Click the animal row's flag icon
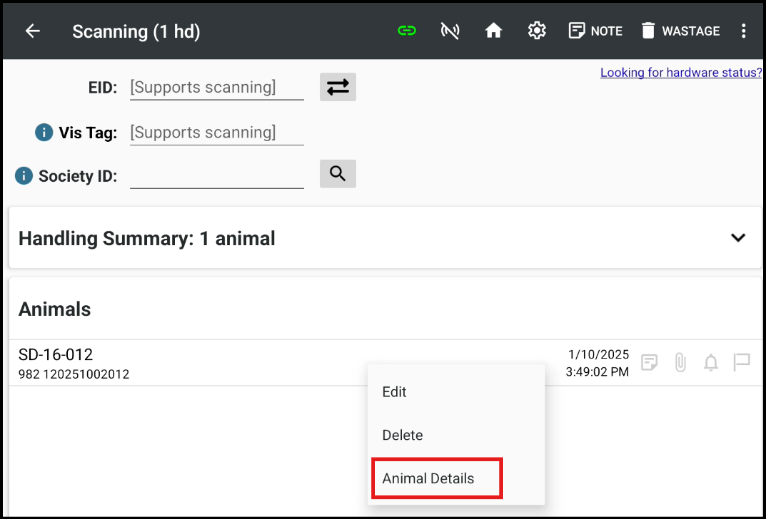 (742, 363)
